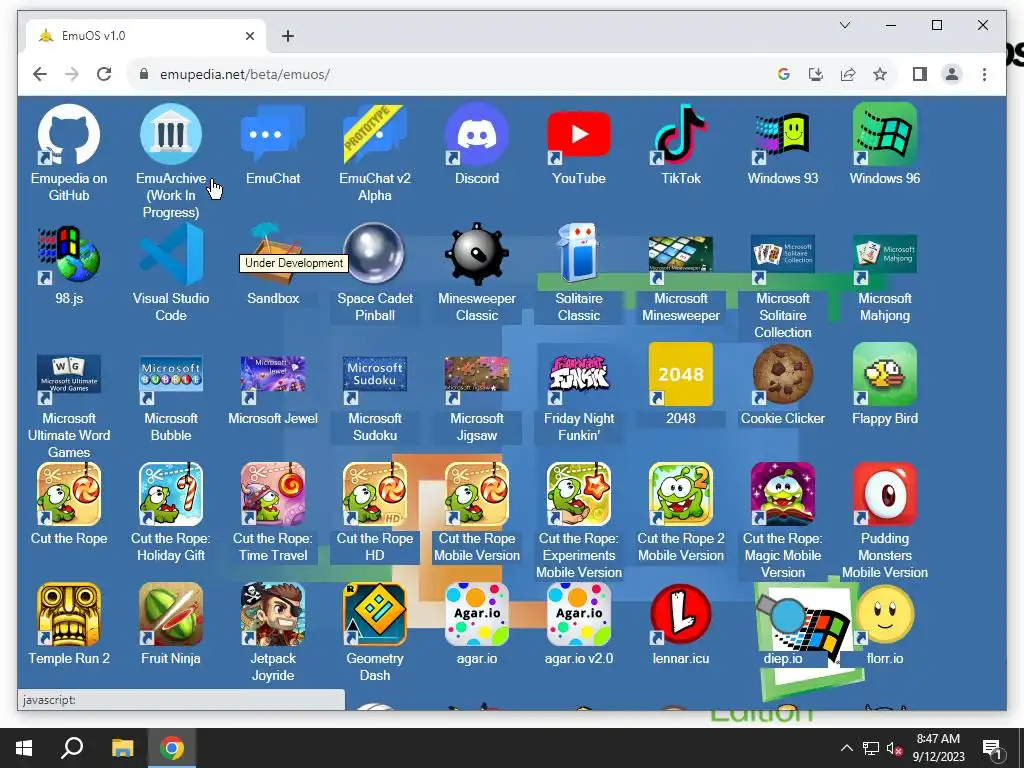Open the Windows Start menu
The height and width of the screenshot is (768, 1024).
tap(24, 748)
